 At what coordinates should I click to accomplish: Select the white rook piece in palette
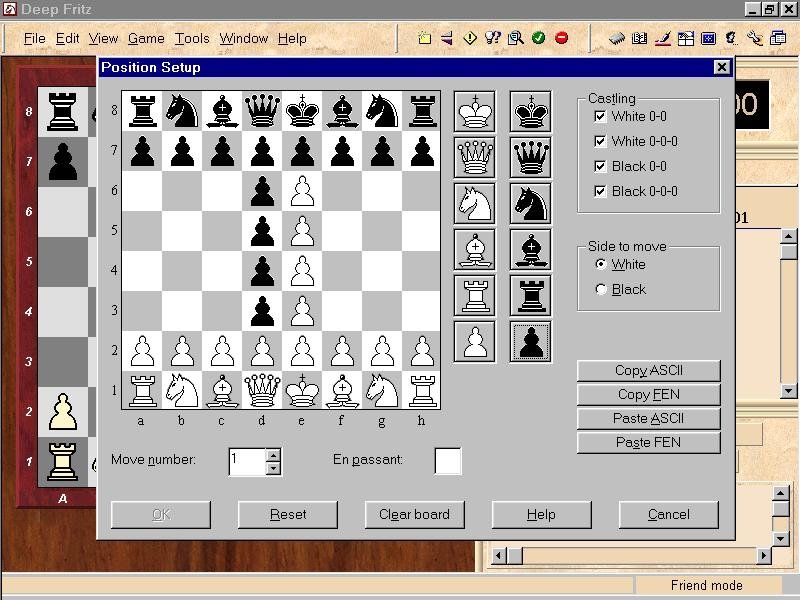tap(474, 295)
